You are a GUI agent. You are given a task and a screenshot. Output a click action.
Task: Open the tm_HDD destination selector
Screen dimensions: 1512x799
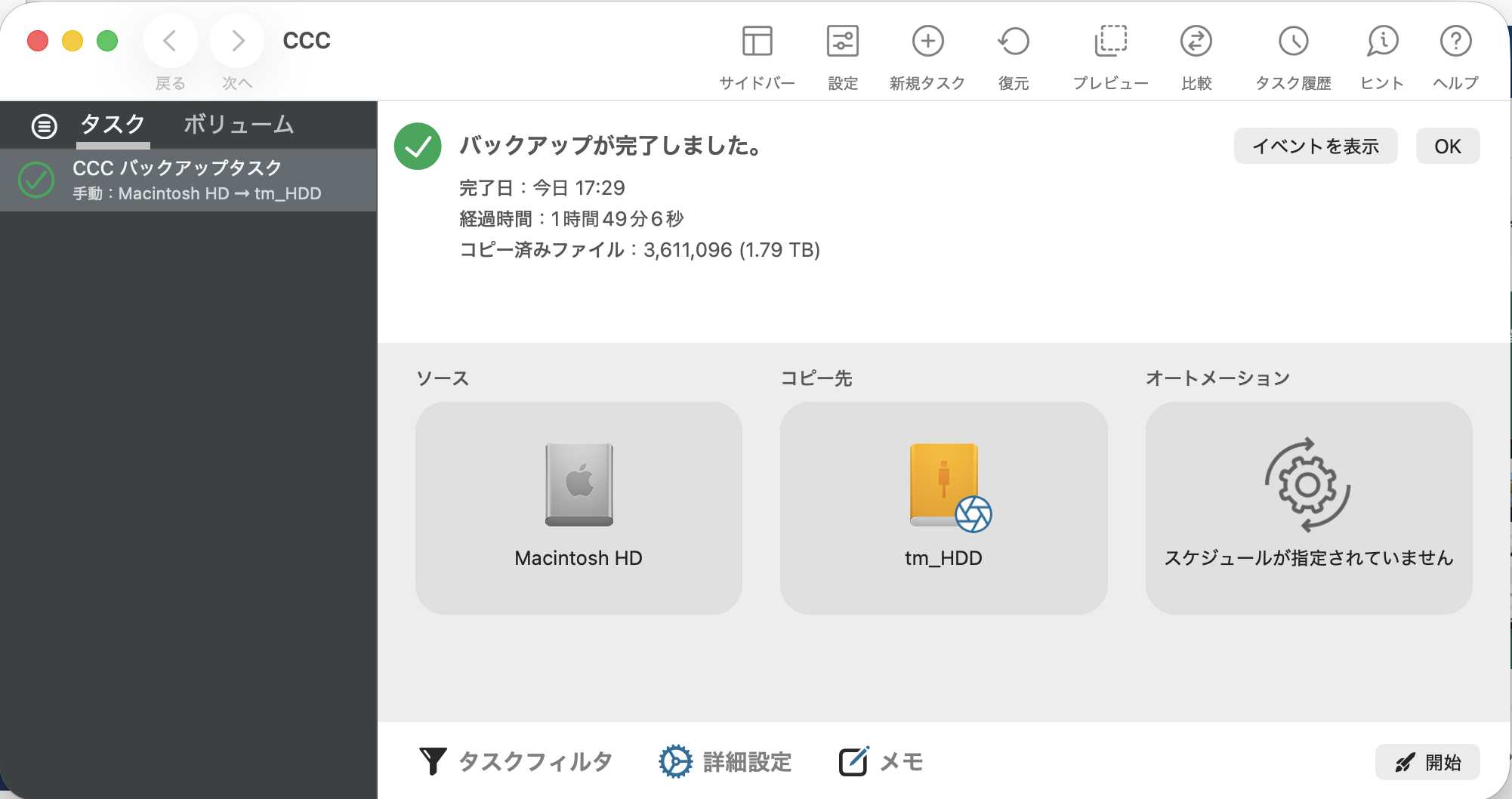943,507
